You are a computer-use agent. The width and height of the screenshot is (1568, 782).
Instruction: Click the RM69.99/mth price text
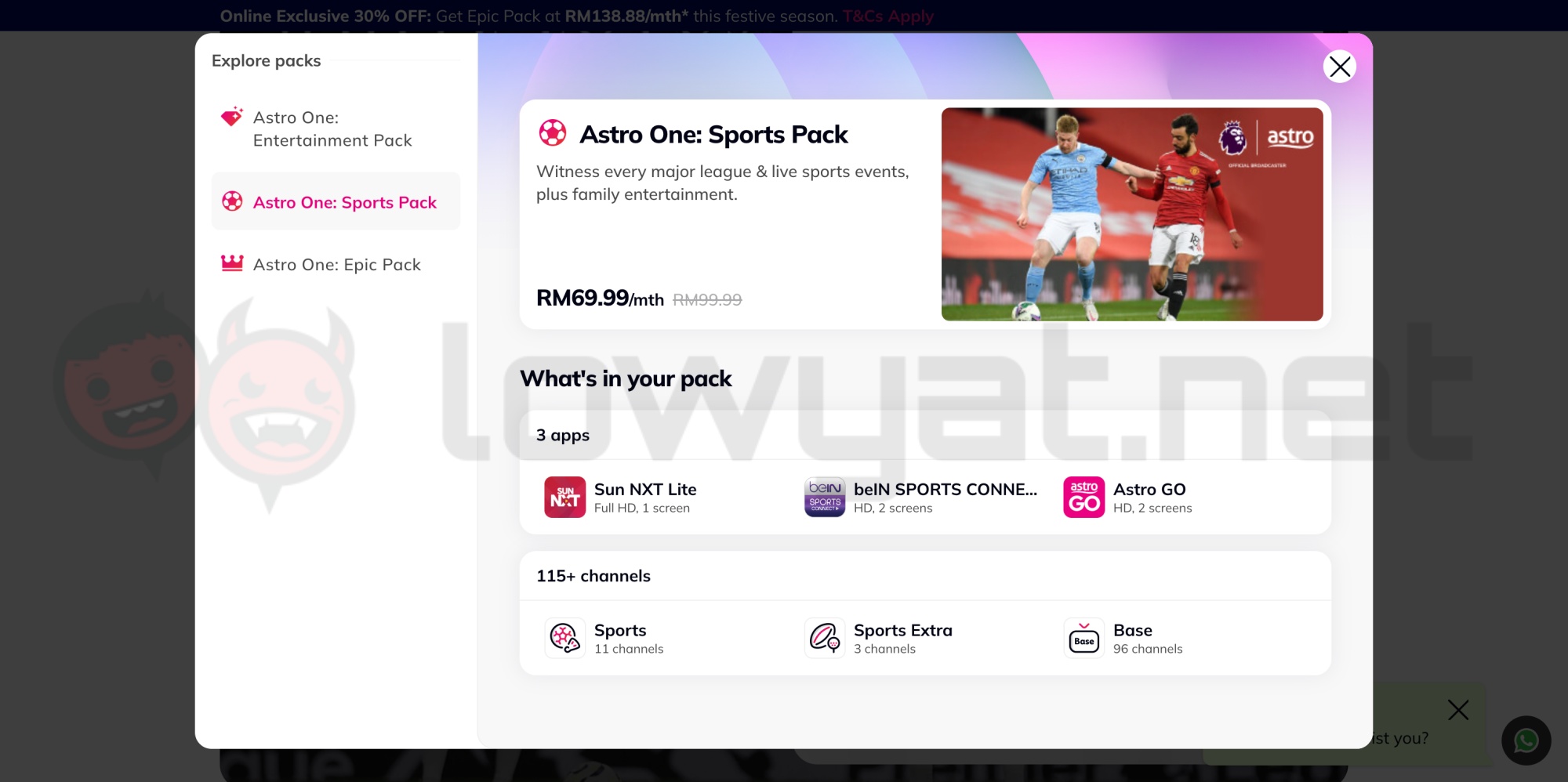(x=599, y=298)
